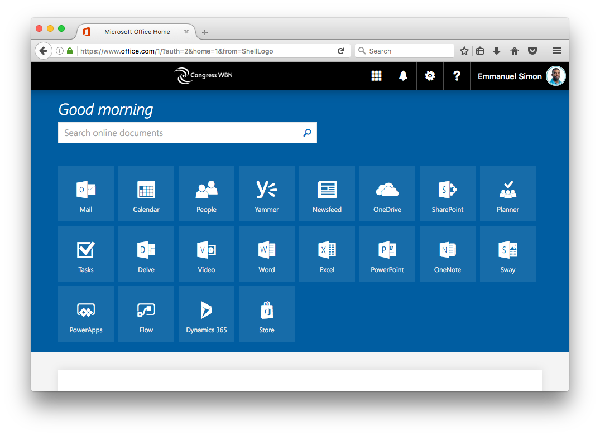Viewport: 600px width, 436px height.
Task: Open the Planner tile
Action: point(507,193)
